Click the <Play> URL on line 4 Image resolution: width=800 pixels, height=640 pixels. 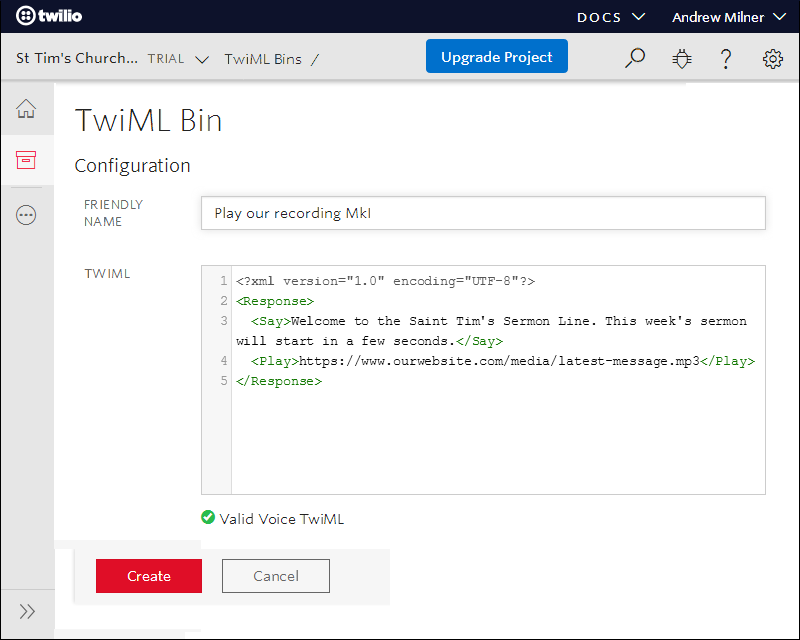[498, 361]
